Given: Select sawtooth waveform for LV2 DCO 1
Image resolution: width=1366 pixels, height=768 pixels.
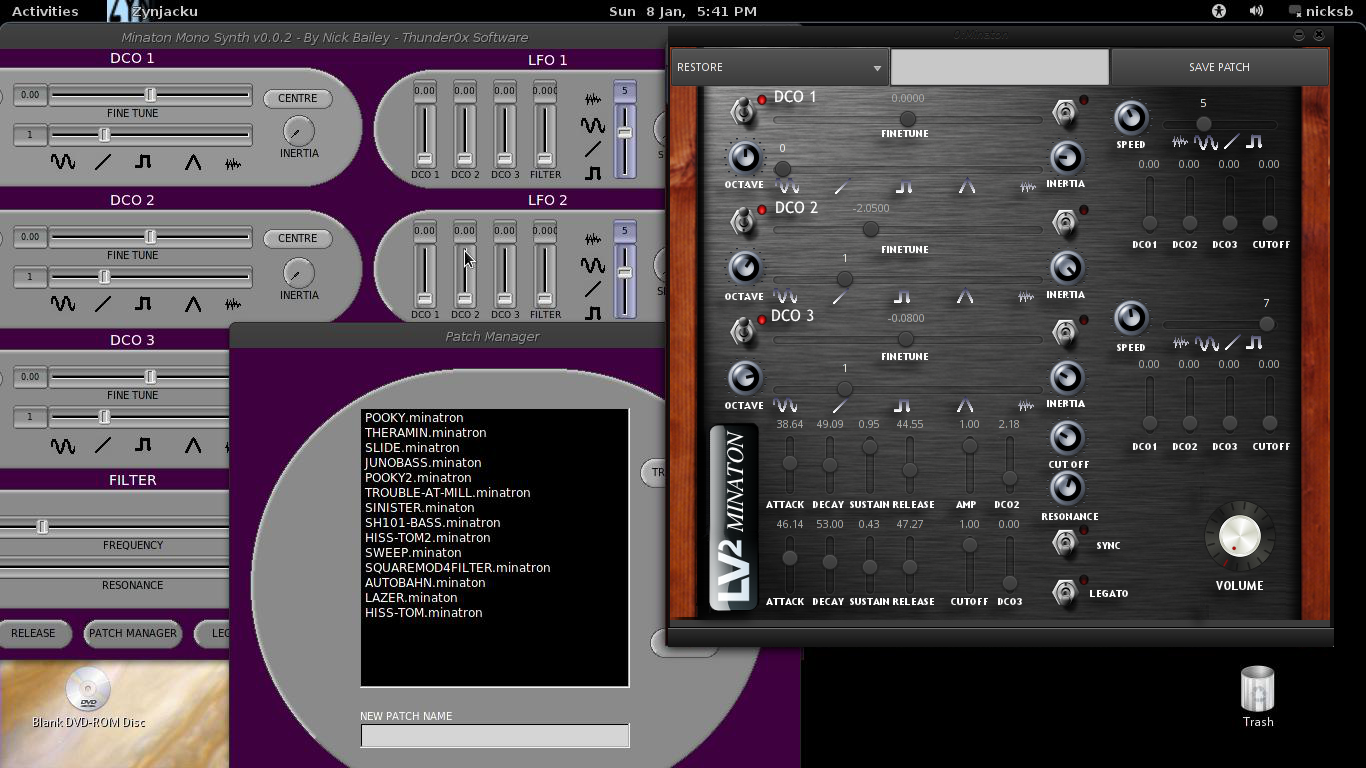Looking at the screenshot, I should coord(842,187).
